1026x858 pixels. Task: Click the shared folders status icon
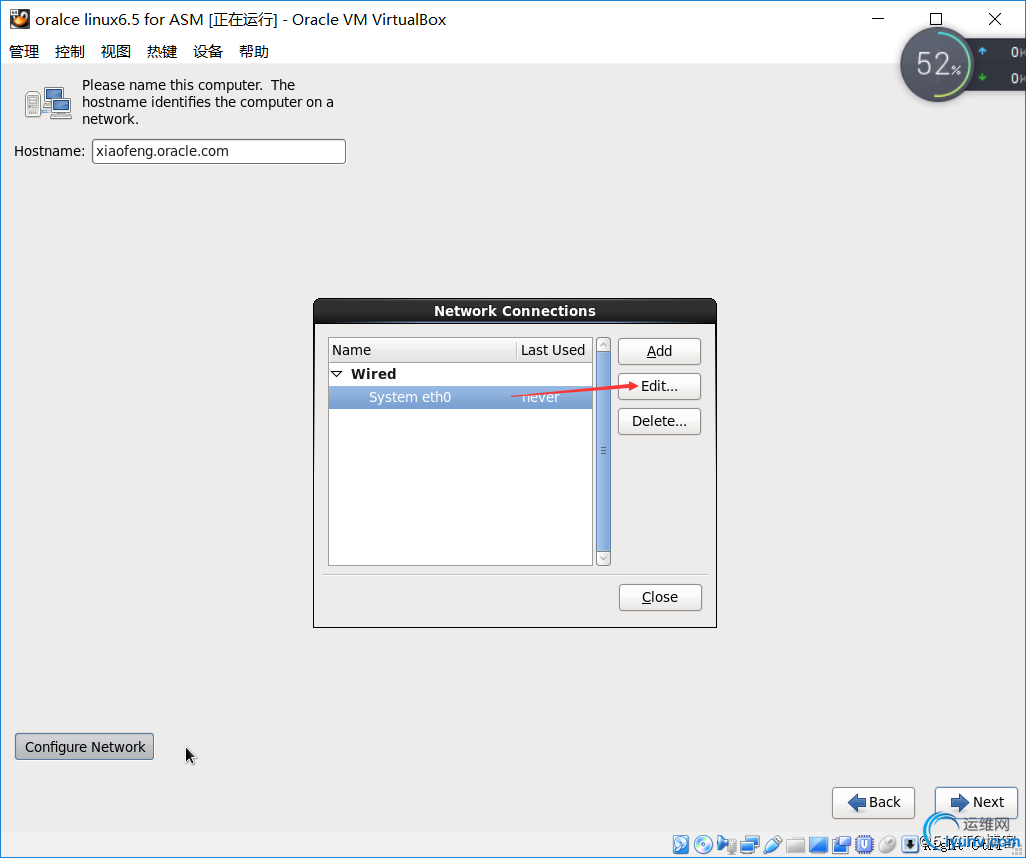(x=796, y=844)
